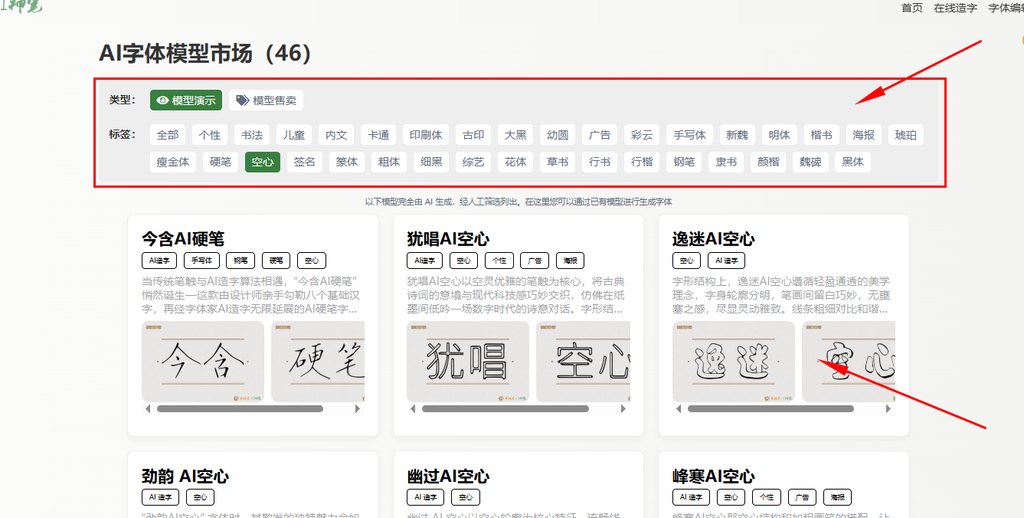The height and width of the screenshot is (518, 1024).
Task: Apply the 粗体 tag filter
Action: pos(389,162)
